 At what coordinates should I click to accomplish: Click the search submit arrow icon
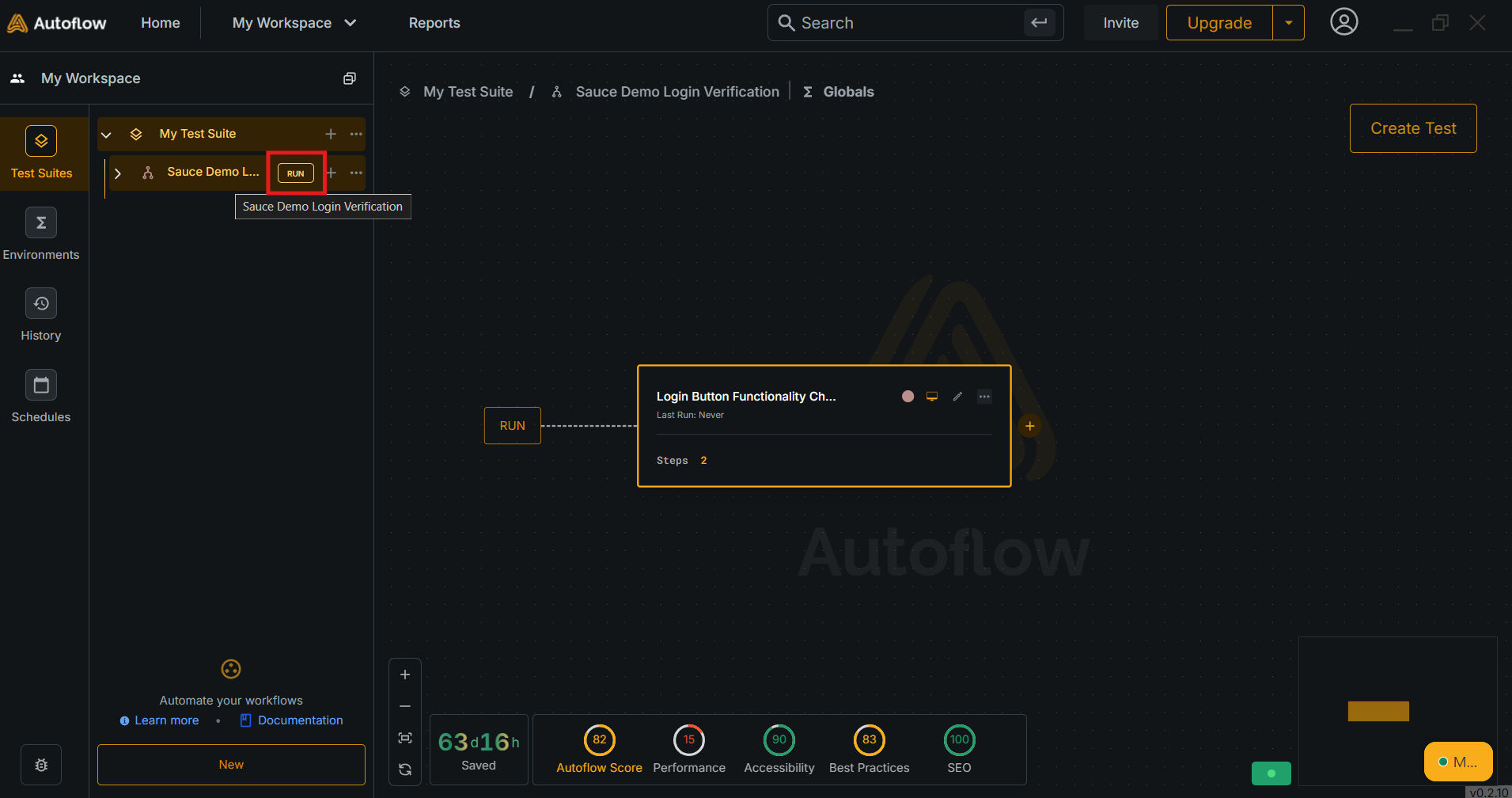(x=1039, y=22)
